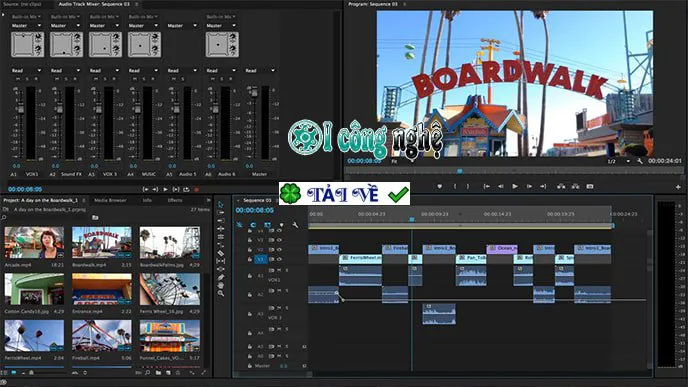Screen dimensions: 688x387
Task: Open the project panel folder icon
Action: pyautogui.click(x=95, y=217)
